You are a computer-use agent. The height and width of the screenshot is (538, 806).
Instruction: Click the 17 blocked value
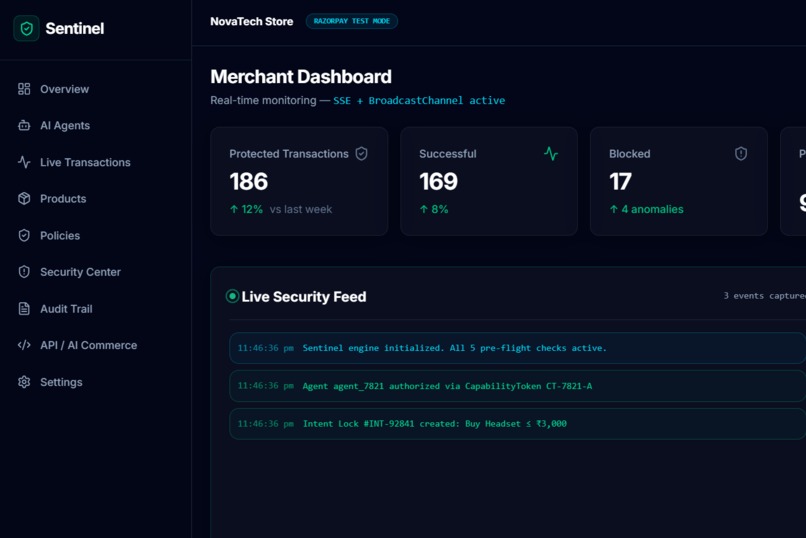[x=620, y=181]
